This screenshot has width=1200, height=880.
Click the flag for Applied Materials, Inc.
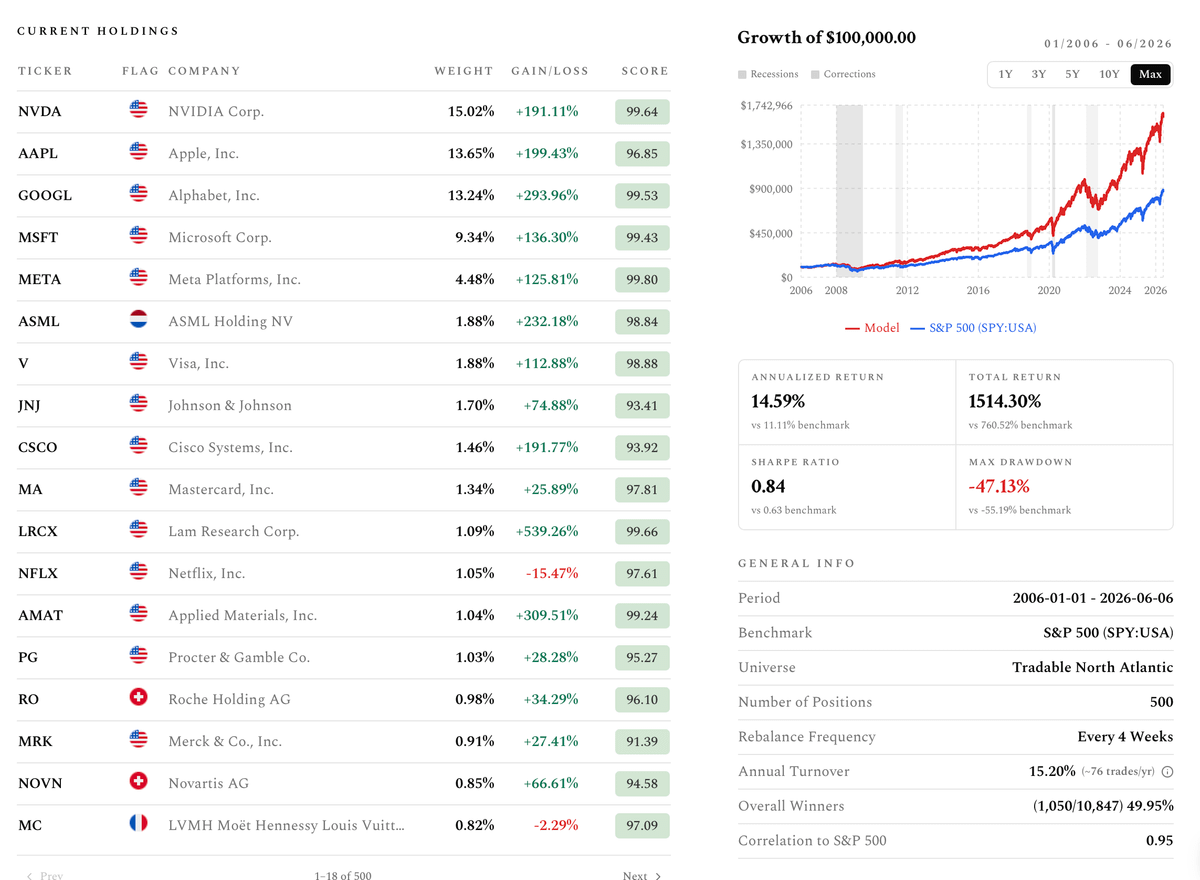click(139, 614)
